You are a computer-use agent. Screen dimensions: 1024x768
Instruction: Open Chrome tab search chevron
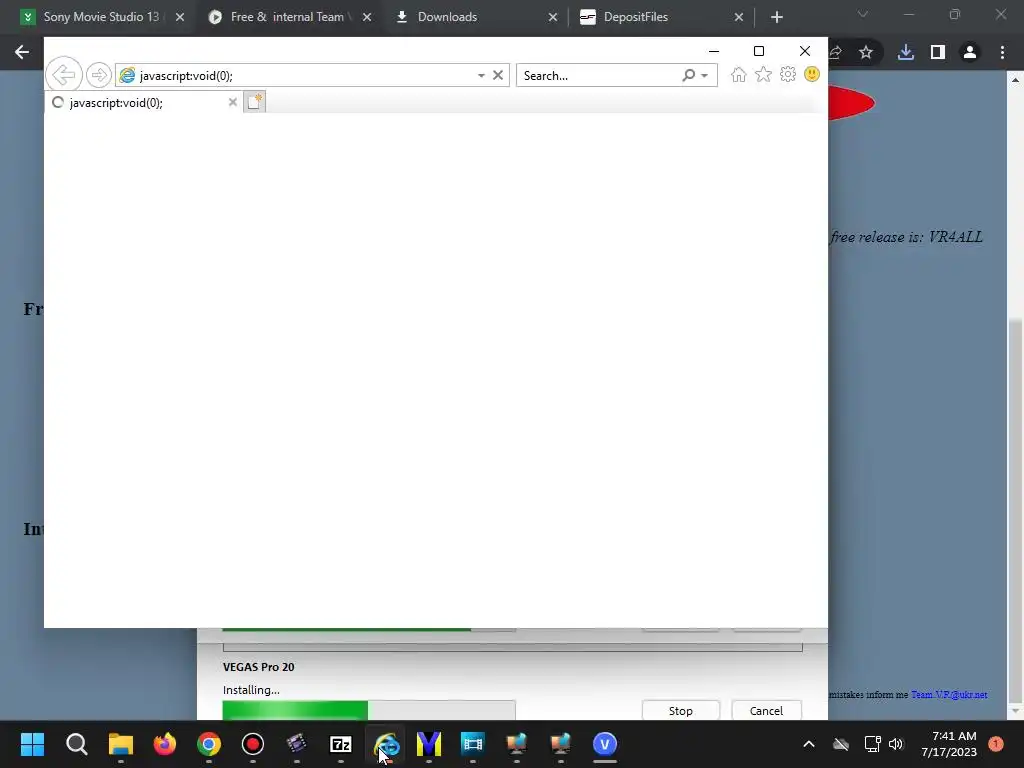click(x=863, y=14)
